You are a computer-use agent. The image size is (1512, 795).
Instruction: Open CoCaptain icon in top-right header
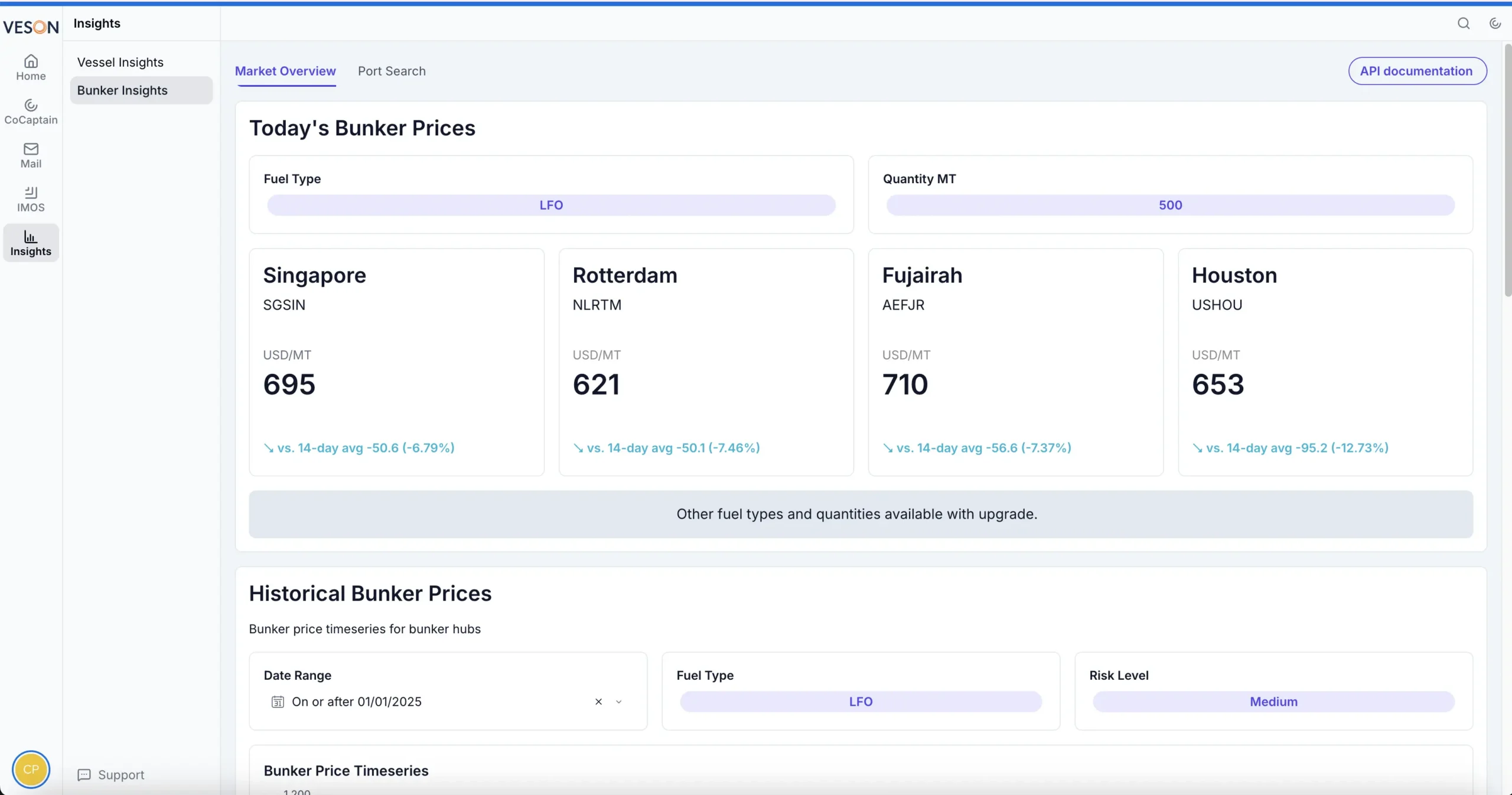pyautogui.click(x=1495, y=23)
